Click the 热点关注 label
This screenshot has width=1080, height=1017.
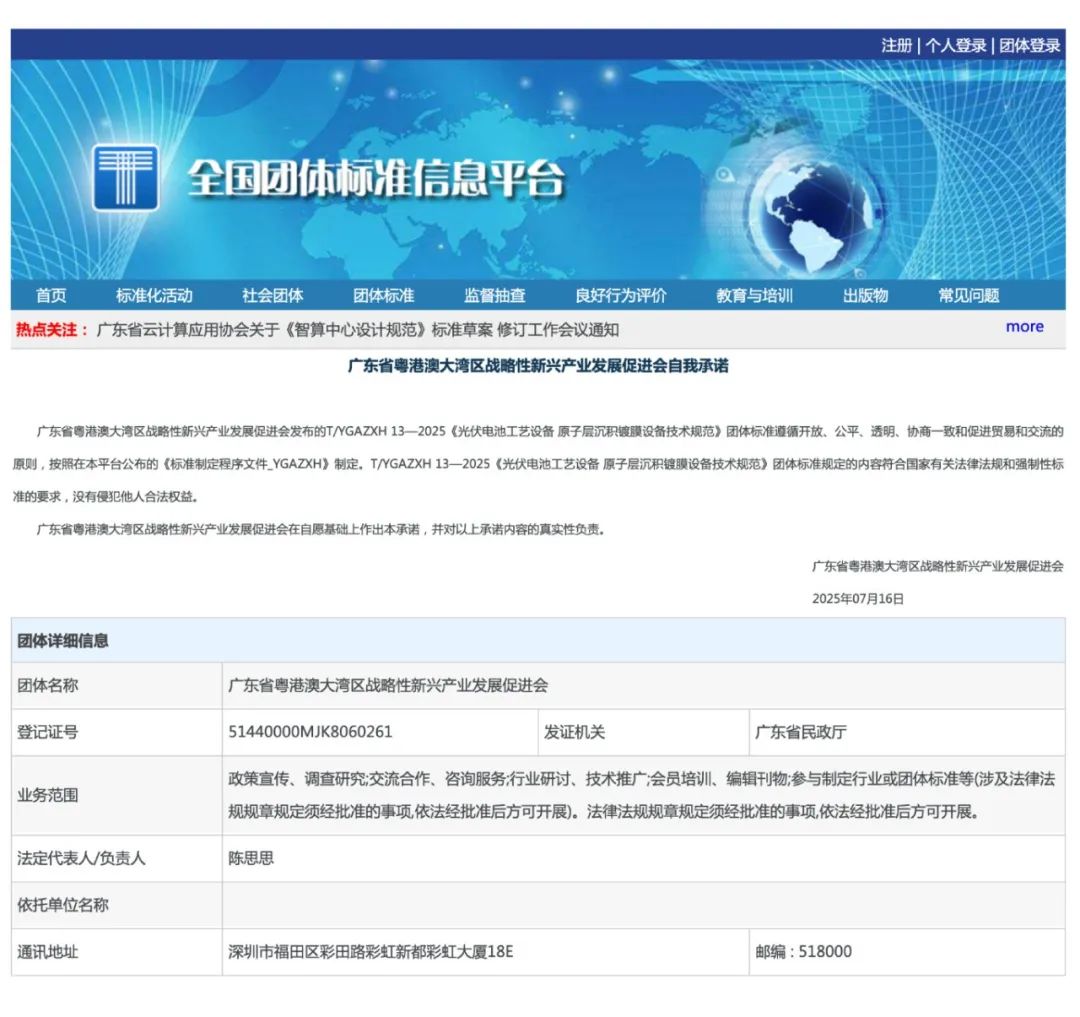pyautogui.click(x=52, y=330)
